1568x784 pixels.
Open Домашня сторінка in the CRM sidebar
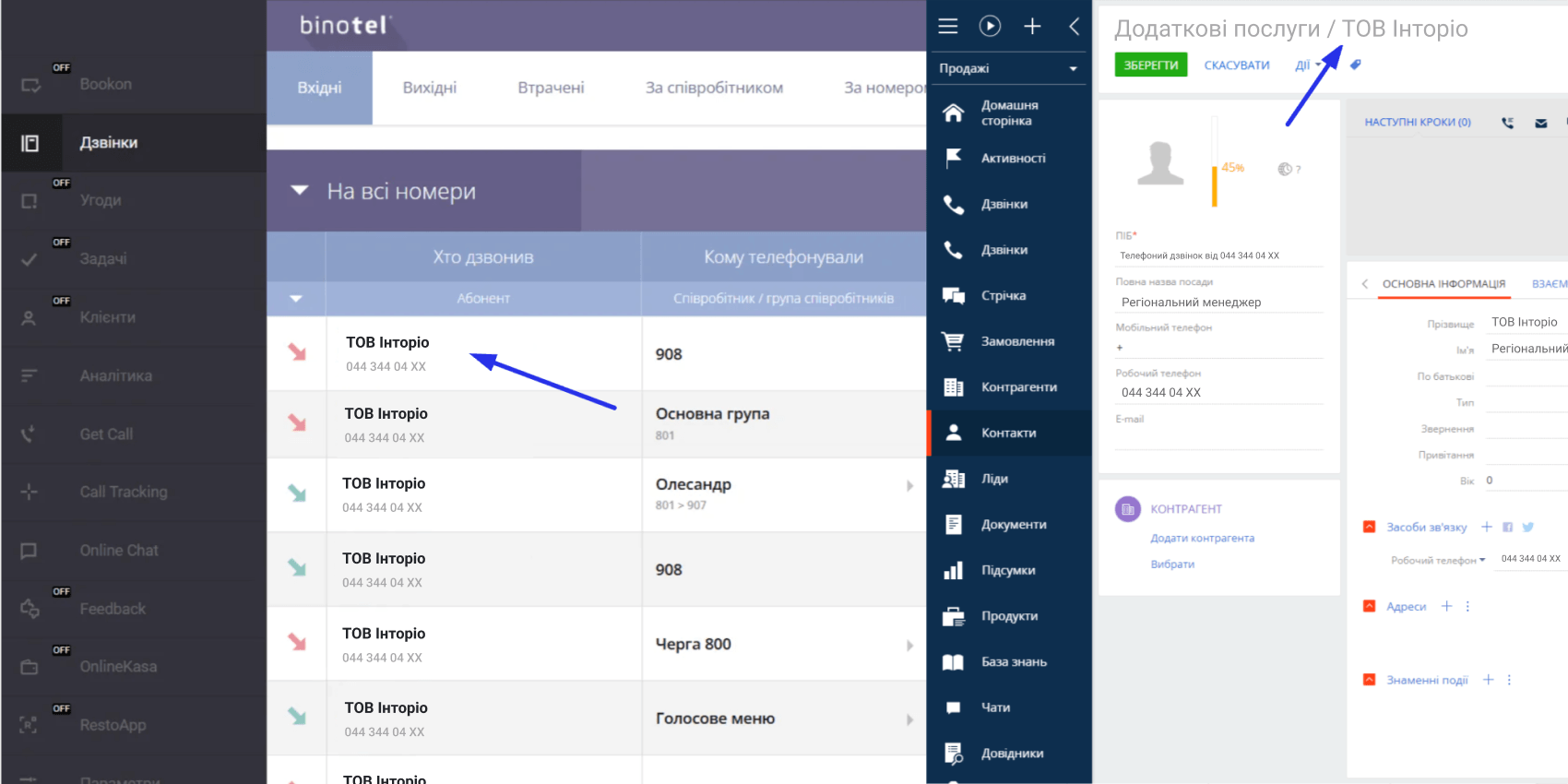[1009, 113]
